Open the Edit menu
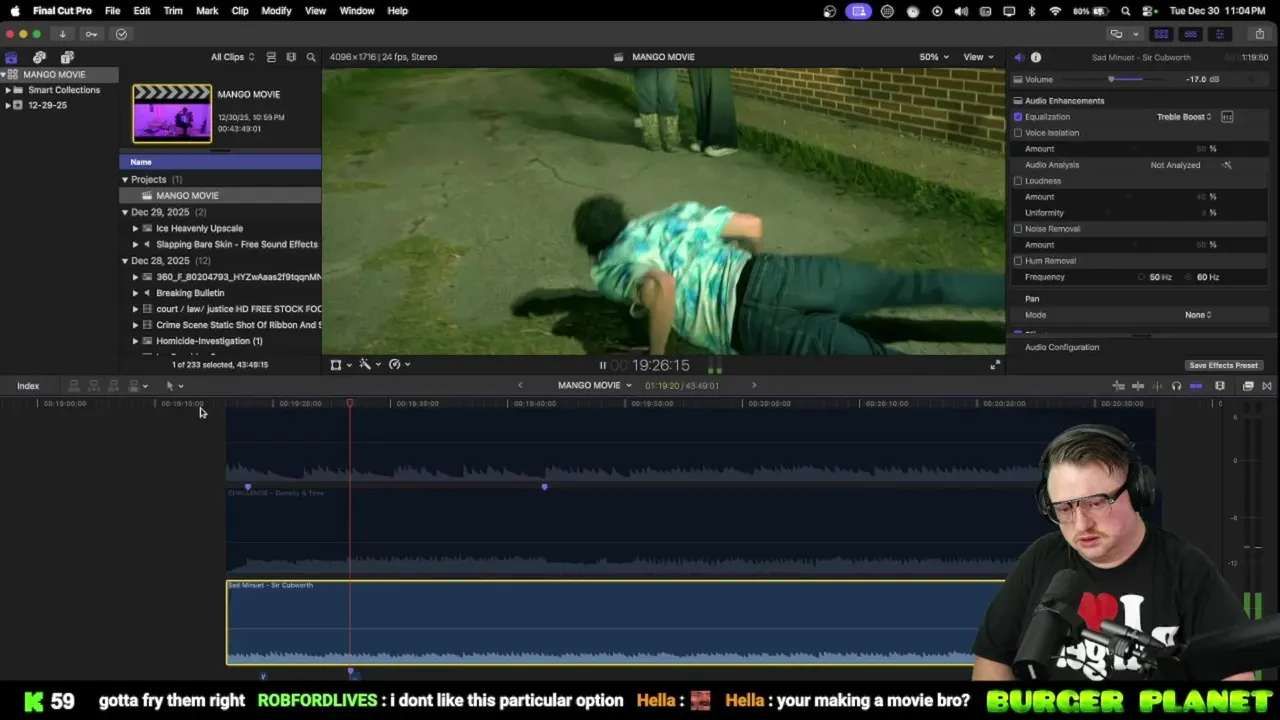The height and width of the screenshot is (720, 1280). click(x=142, y=11)
